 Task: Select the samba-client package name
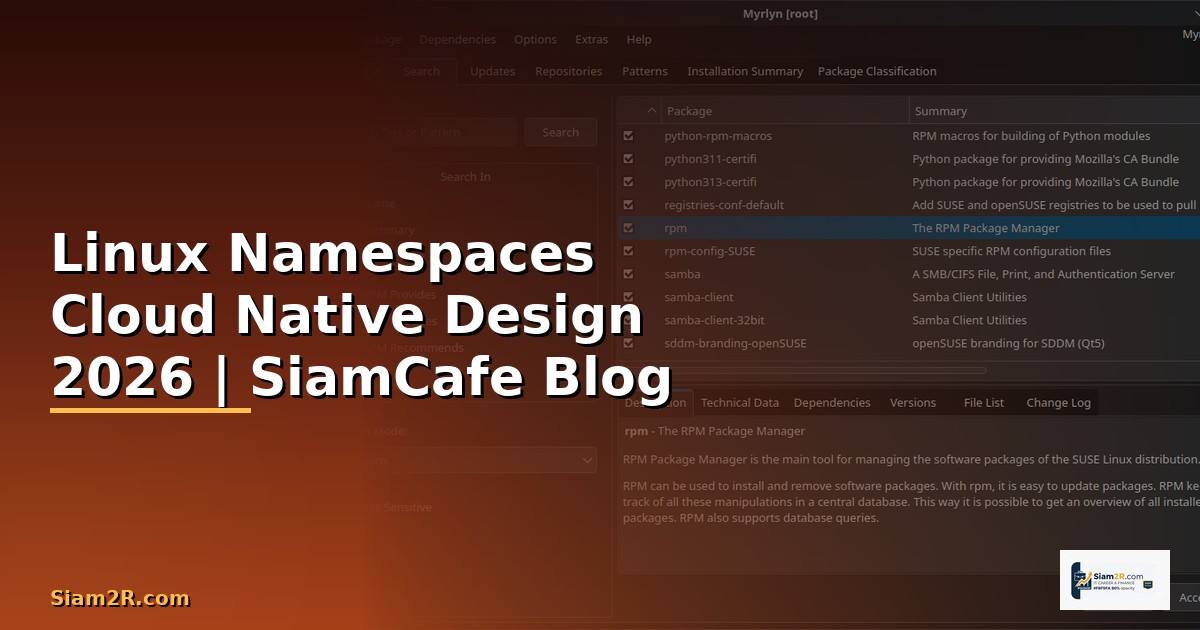699,297
